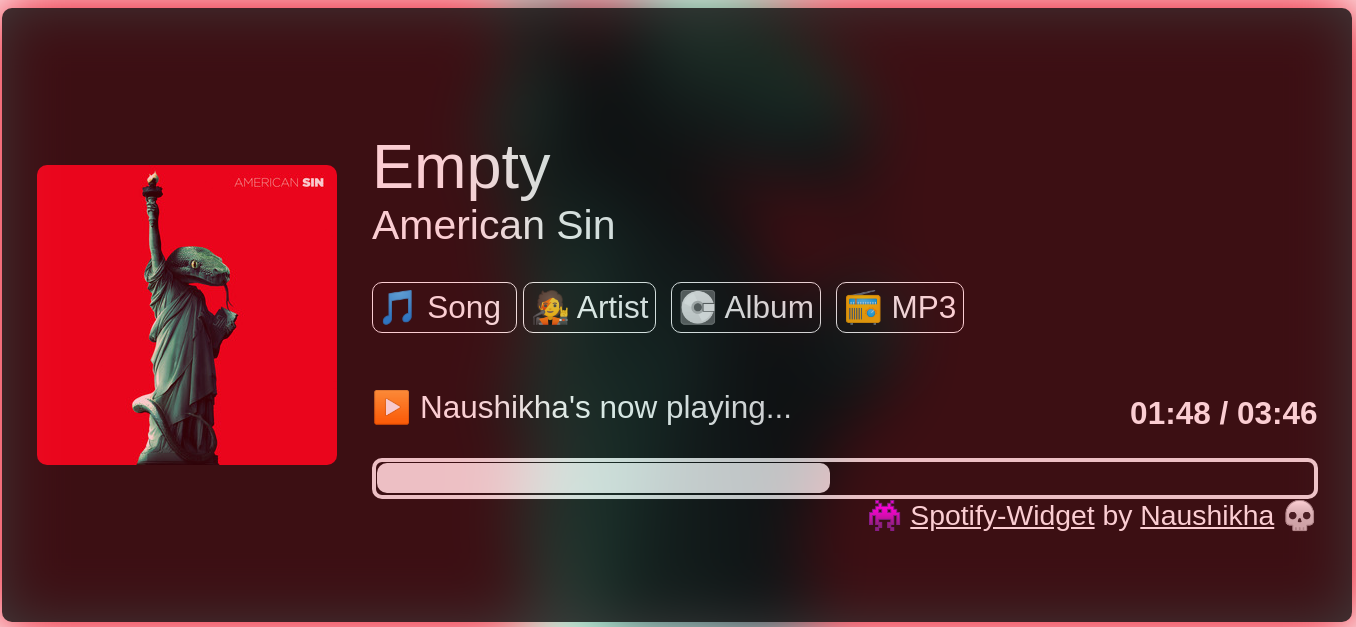Click the filled part of progress bar
This screenshot has width=1356, height=627.
tap(603, 478)
